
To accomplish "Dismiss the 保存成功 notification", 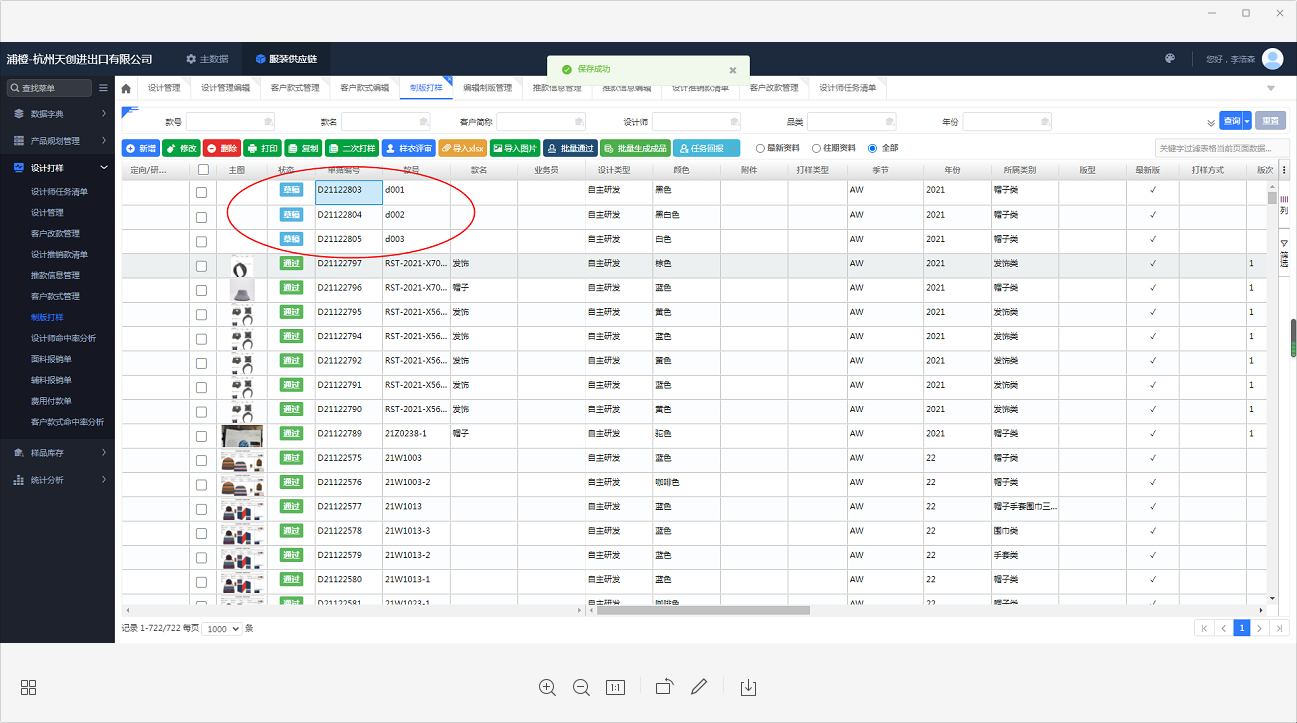I will 732,70.
